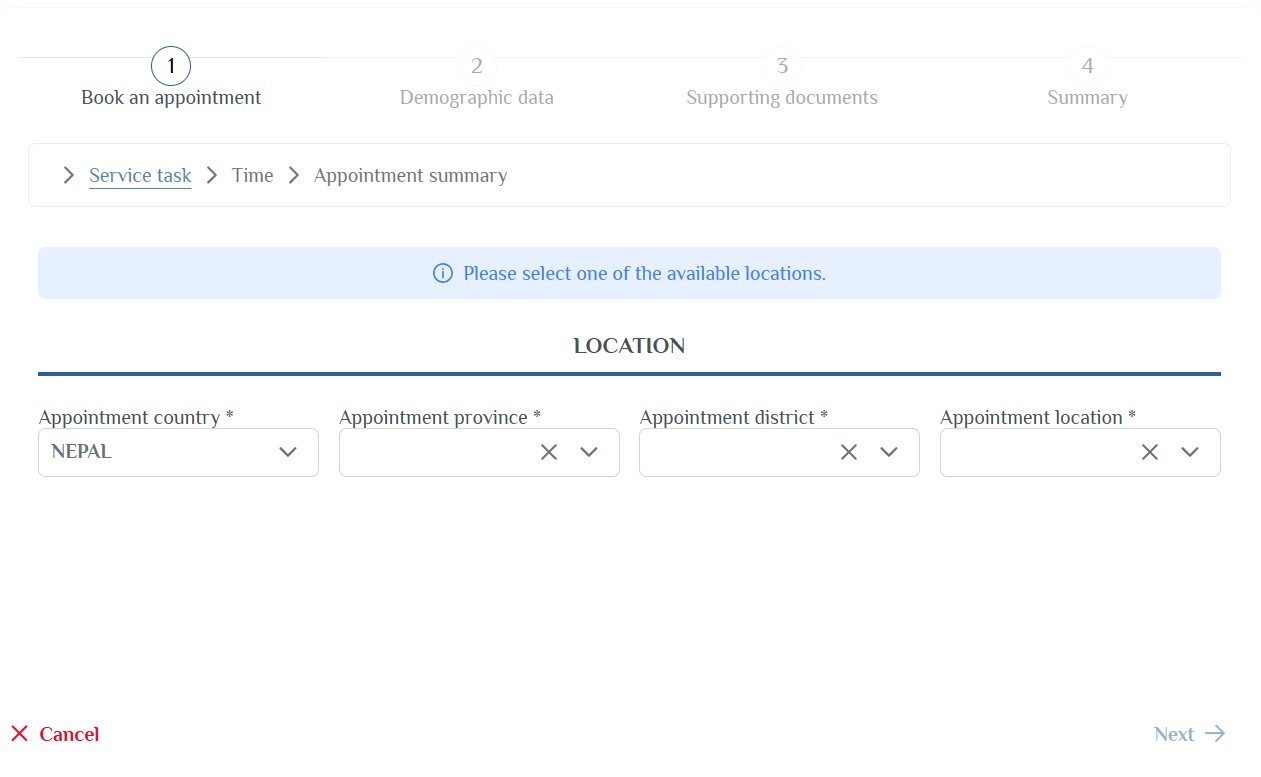Click inside the Appointment district field
Viewport: 1261px width, 777px height.
point(779,452)
